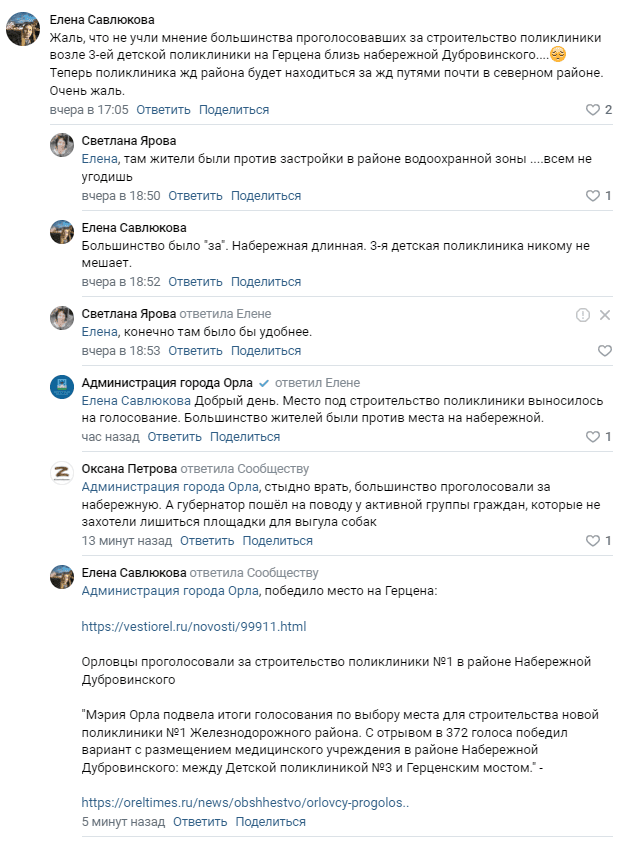
Task: Like Оксана Петрова's comment
Action: [592, 541]
